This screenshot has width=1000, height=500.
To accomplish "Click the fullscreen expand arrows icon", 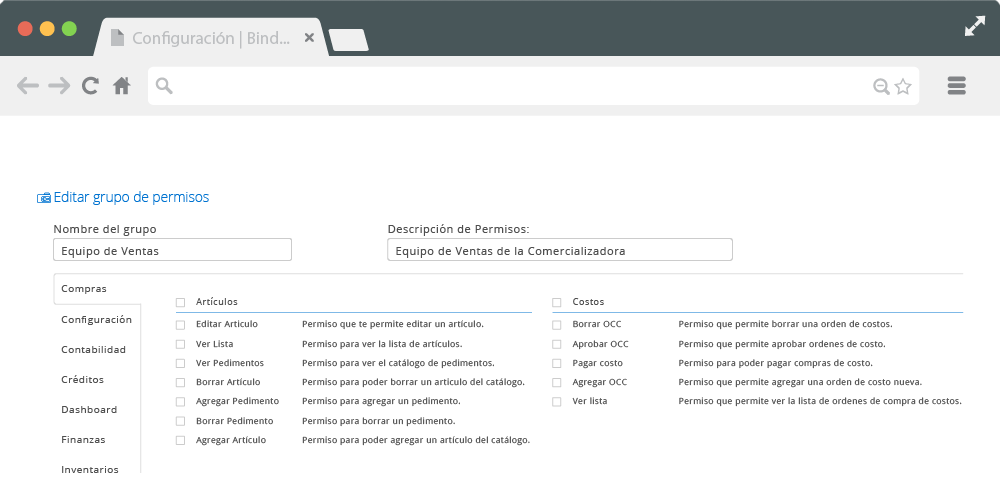I will pos(974,26).
